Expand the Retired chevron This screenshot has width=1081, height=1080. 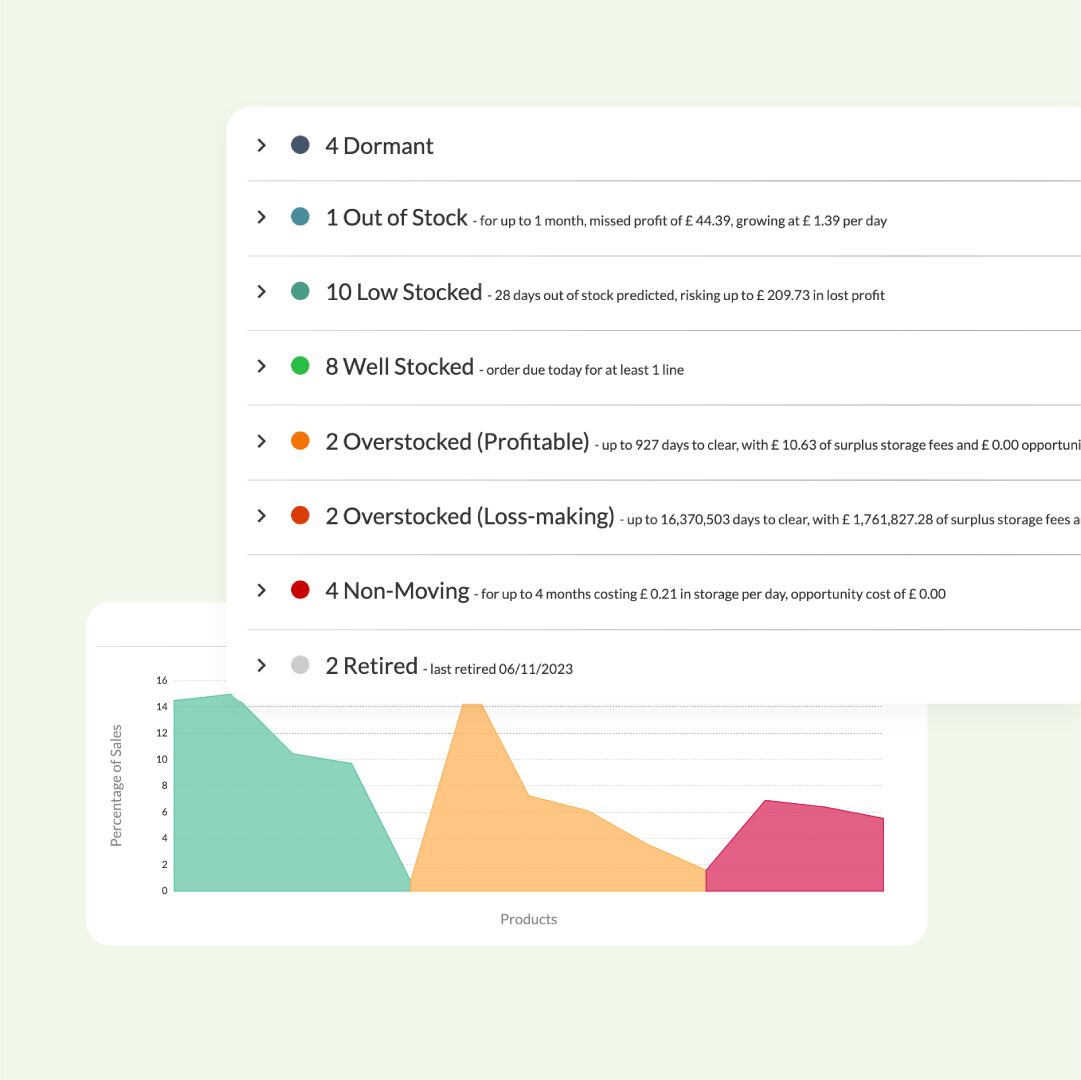261,665
